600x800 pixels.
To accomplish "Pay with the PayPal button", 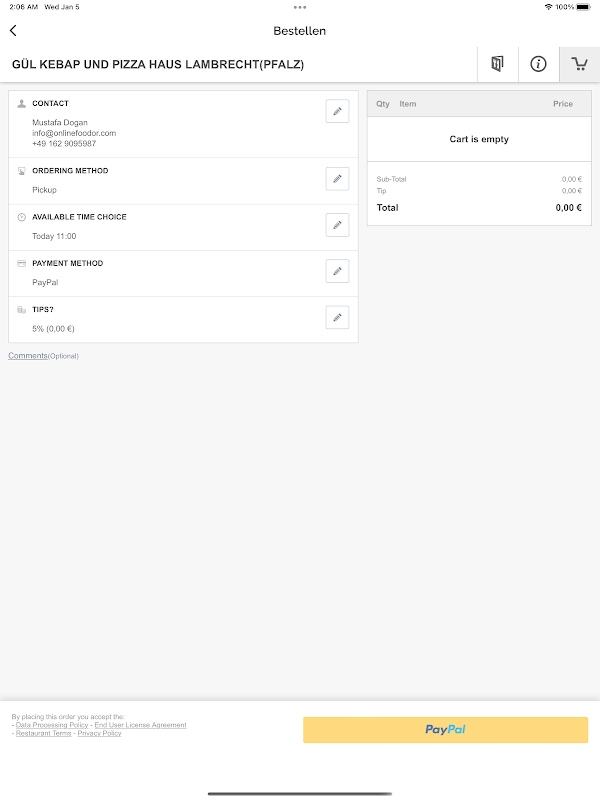I will point(445,730).
